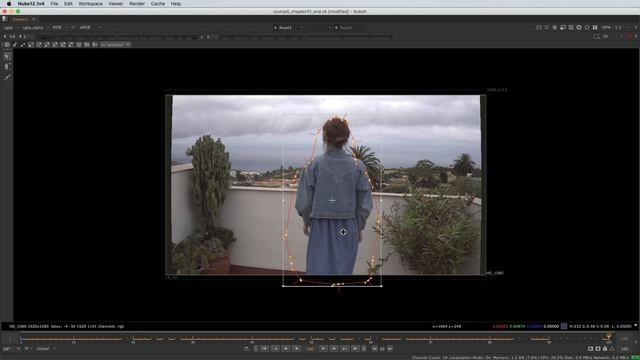
Task: Open the rgba.alpha channel dropdown
Action: (x=35, y=28)
